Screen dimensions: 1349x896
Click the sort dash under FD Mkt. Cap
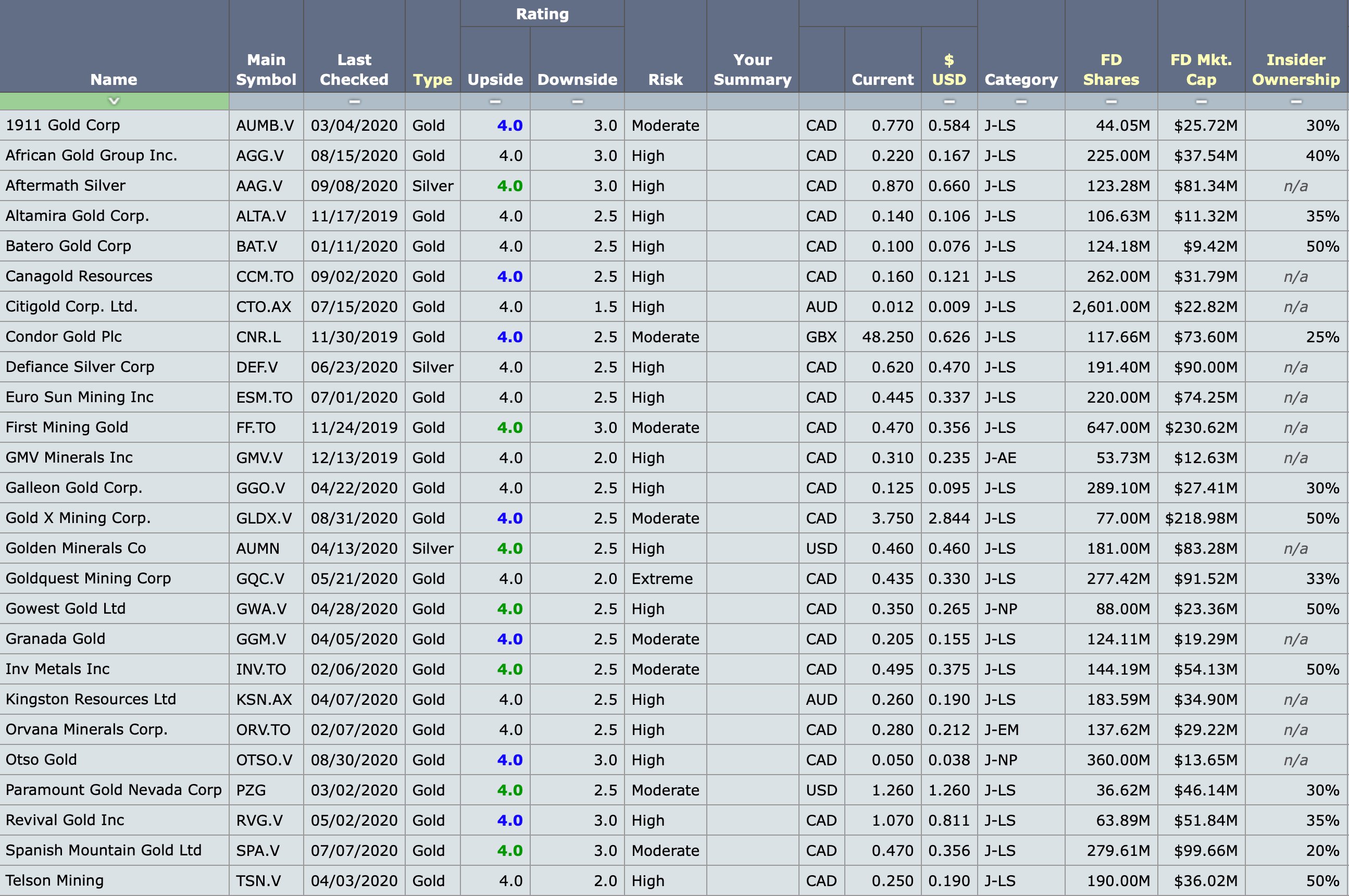click(1201, 102)
